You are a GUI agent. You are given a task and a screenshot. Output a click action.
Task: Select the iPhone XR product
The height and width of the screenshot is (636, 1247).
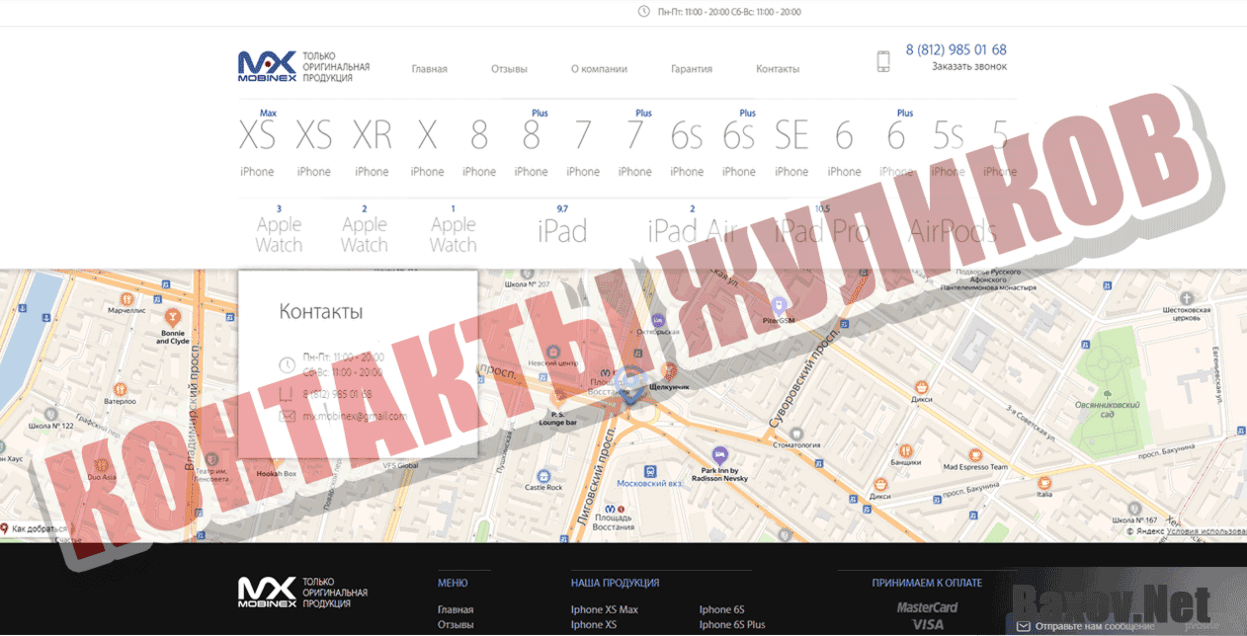[x=372, y=143]
